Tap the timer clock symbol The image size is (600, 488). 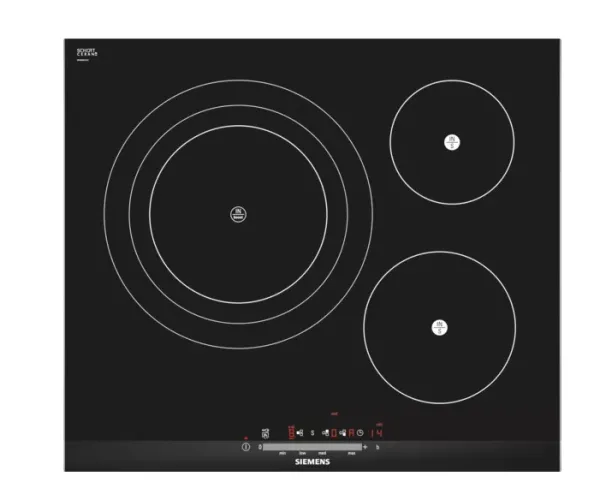click(360, 433)
